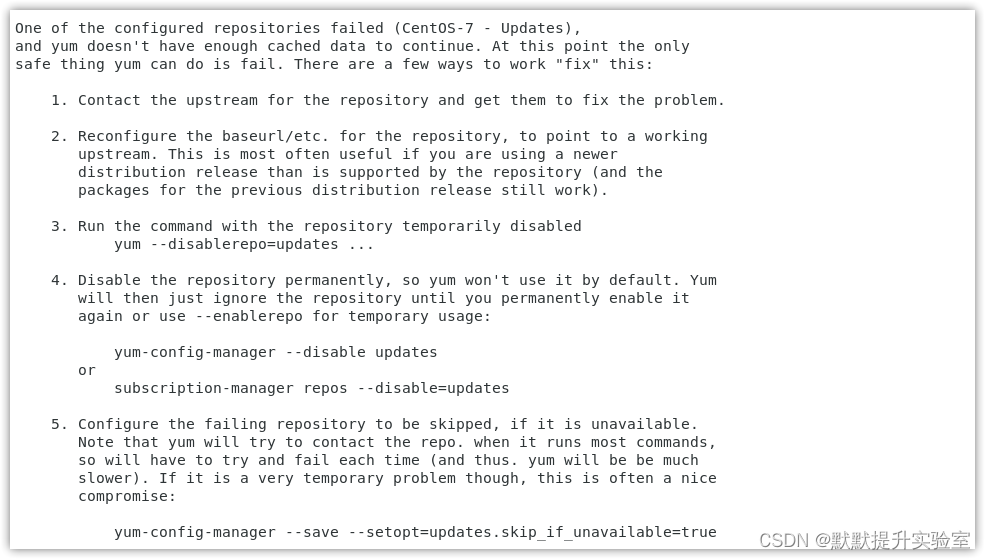Screen dimensions: 985x559
Task: Click 'subscription-manager repos --disable=updates' line
Action: click(x=312, y=388)
